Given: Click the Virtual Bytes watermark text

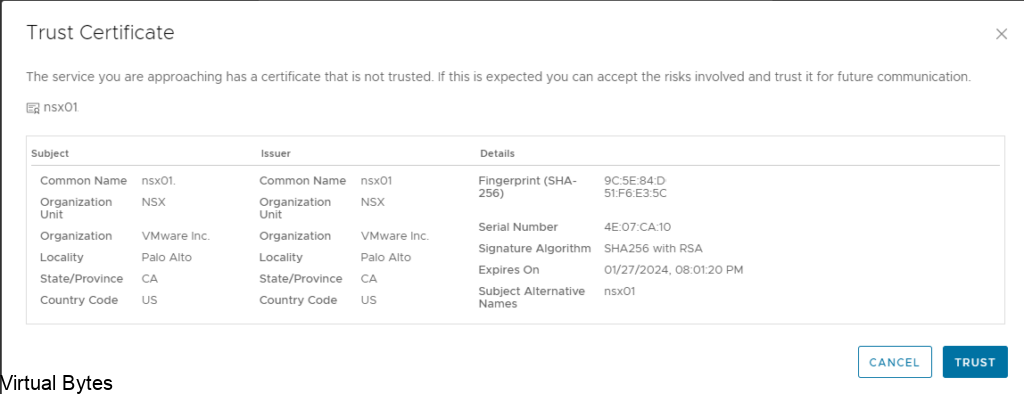Looking at the screenshot, I should tap(57, 384).
